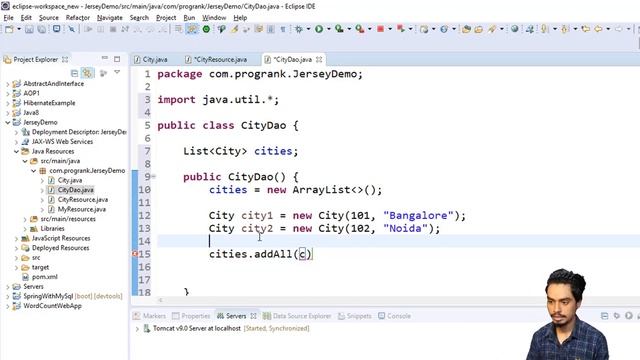Expand the AbstractAndInterface project
640x360 pixels.
point(7,84)
